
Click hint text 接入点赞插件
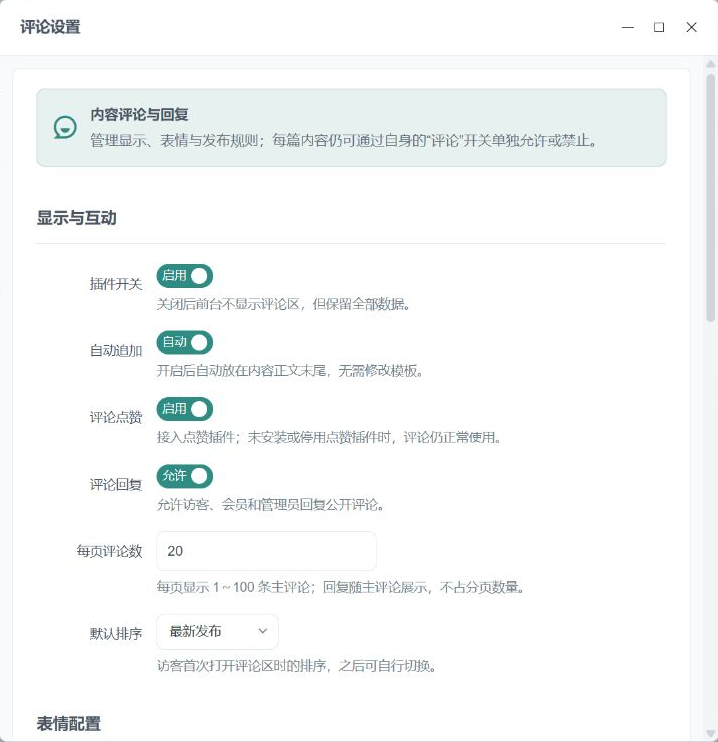click(195, 437)
